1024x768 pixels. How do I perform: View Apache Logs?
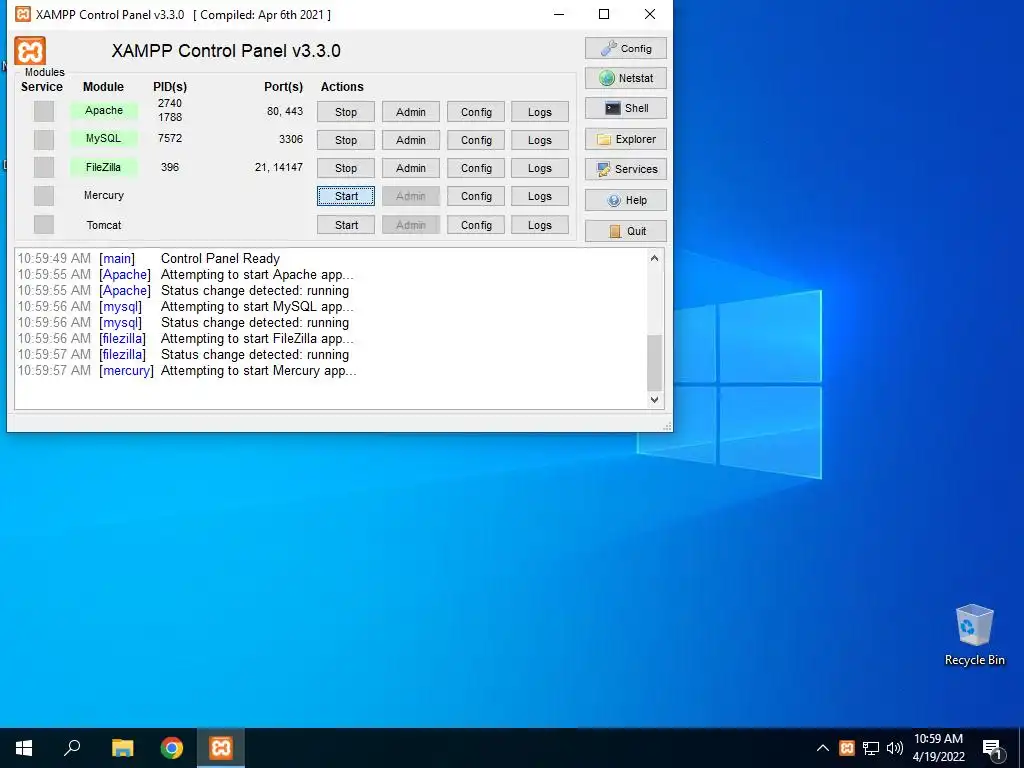click(540, 112)
